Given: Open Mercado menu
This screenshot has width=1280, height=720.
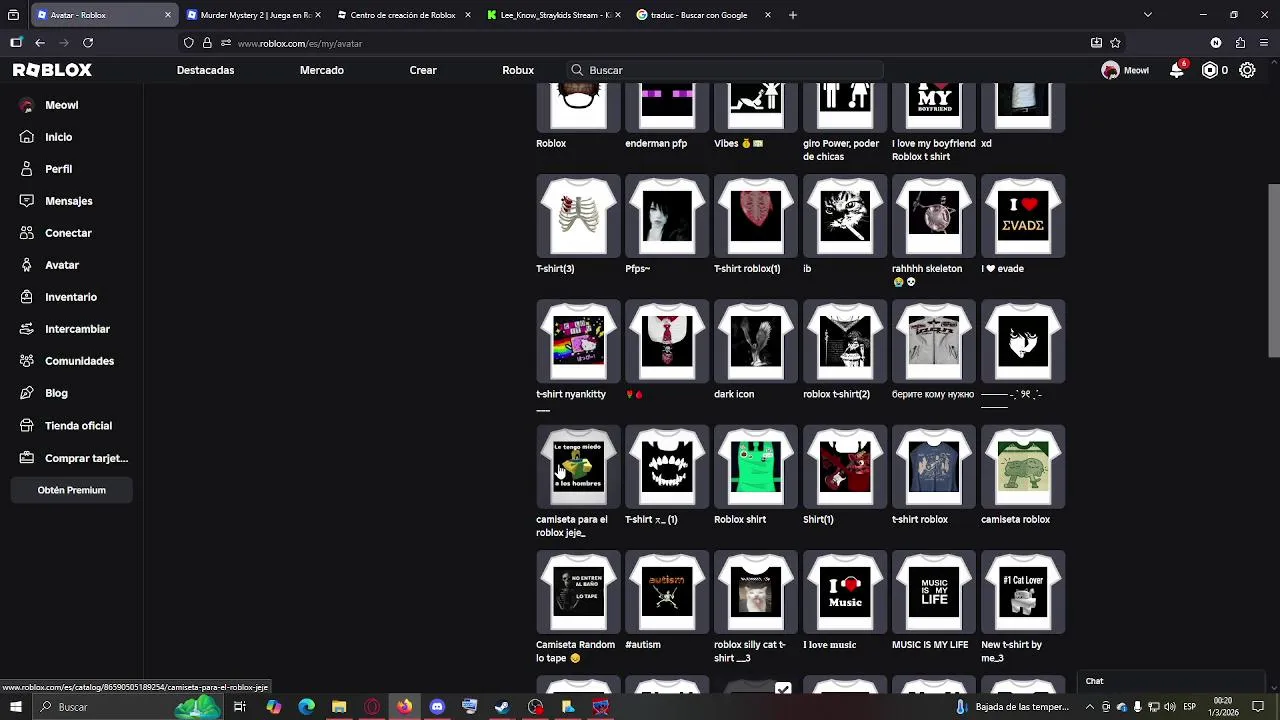Looking at the screenshot, I should (322, 70).
